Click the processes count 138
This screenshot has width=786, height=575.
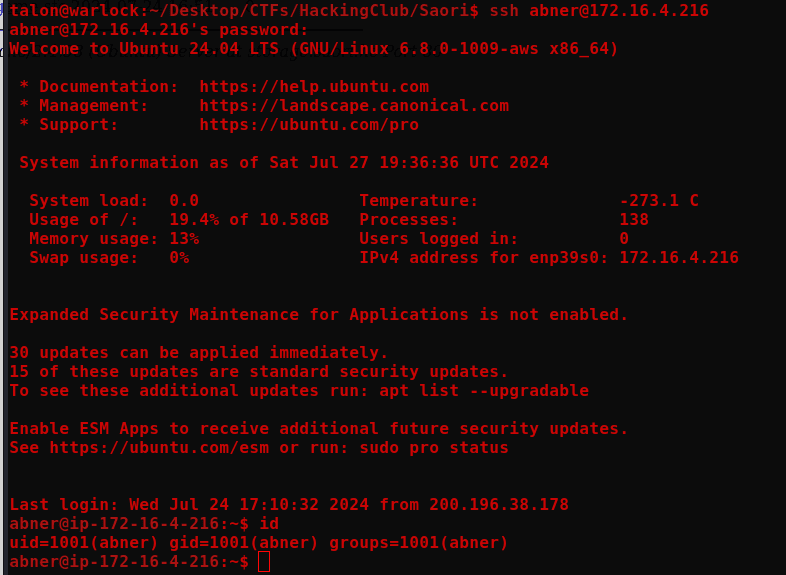point(634,220)
